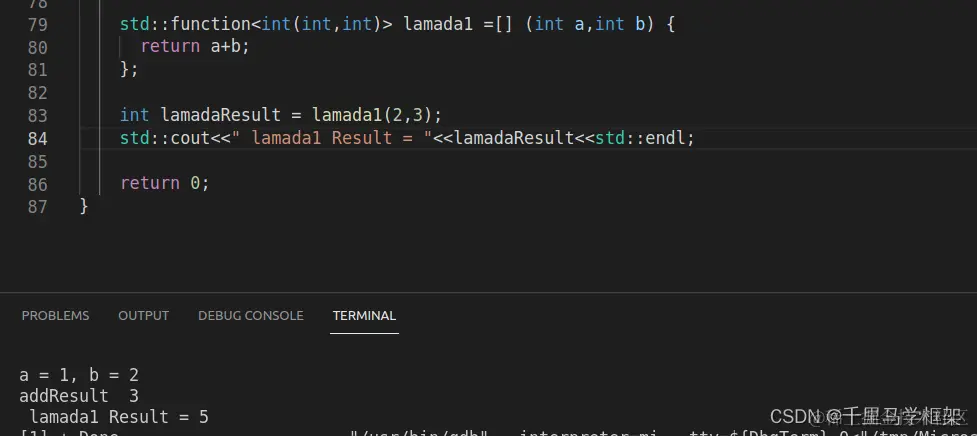Click line number 86 in the gutter
Image resolution: width=977 pixels, height=436 pixels.
pyautogui.click(x=37, y=184)
